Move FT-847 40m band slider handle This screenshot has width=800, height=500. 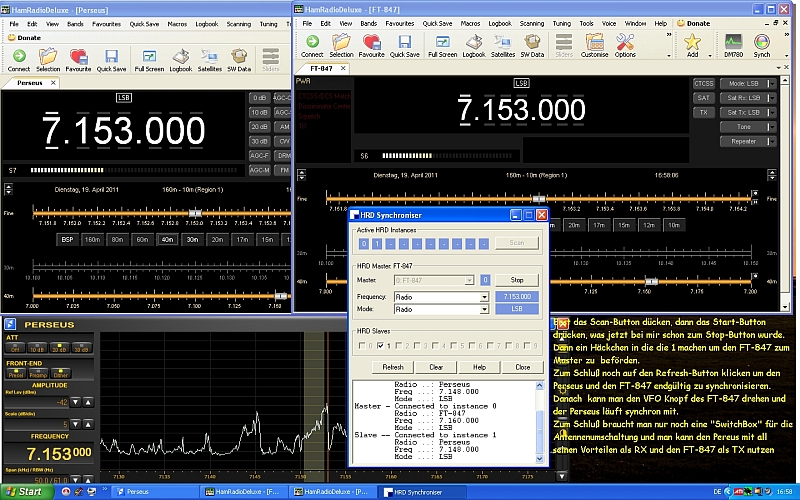pos(652,282)
